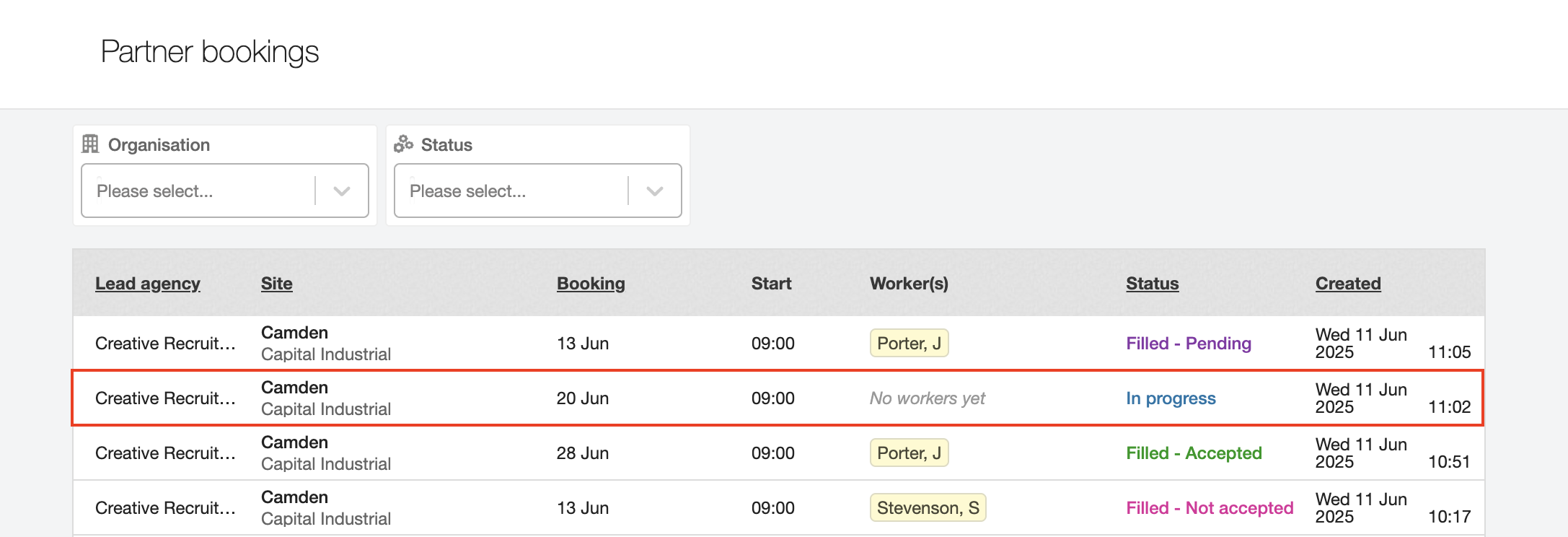Expand the Status dropdown chevron
The width and height of the screenshot is (1568, 537).
[655, 191]
